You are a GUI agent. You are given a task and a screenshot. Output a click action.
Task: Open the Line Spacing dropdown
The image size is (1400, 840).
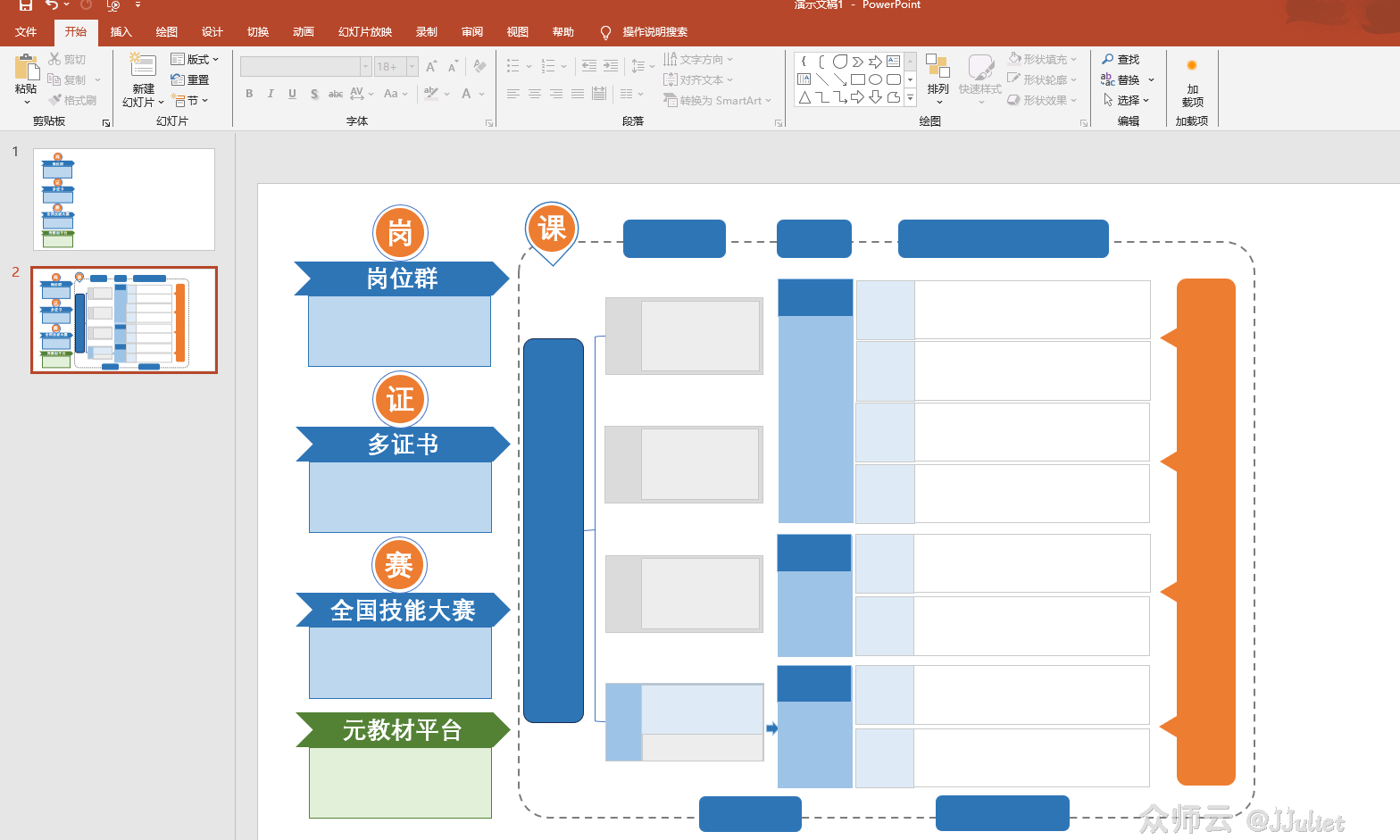pos(643,66)
